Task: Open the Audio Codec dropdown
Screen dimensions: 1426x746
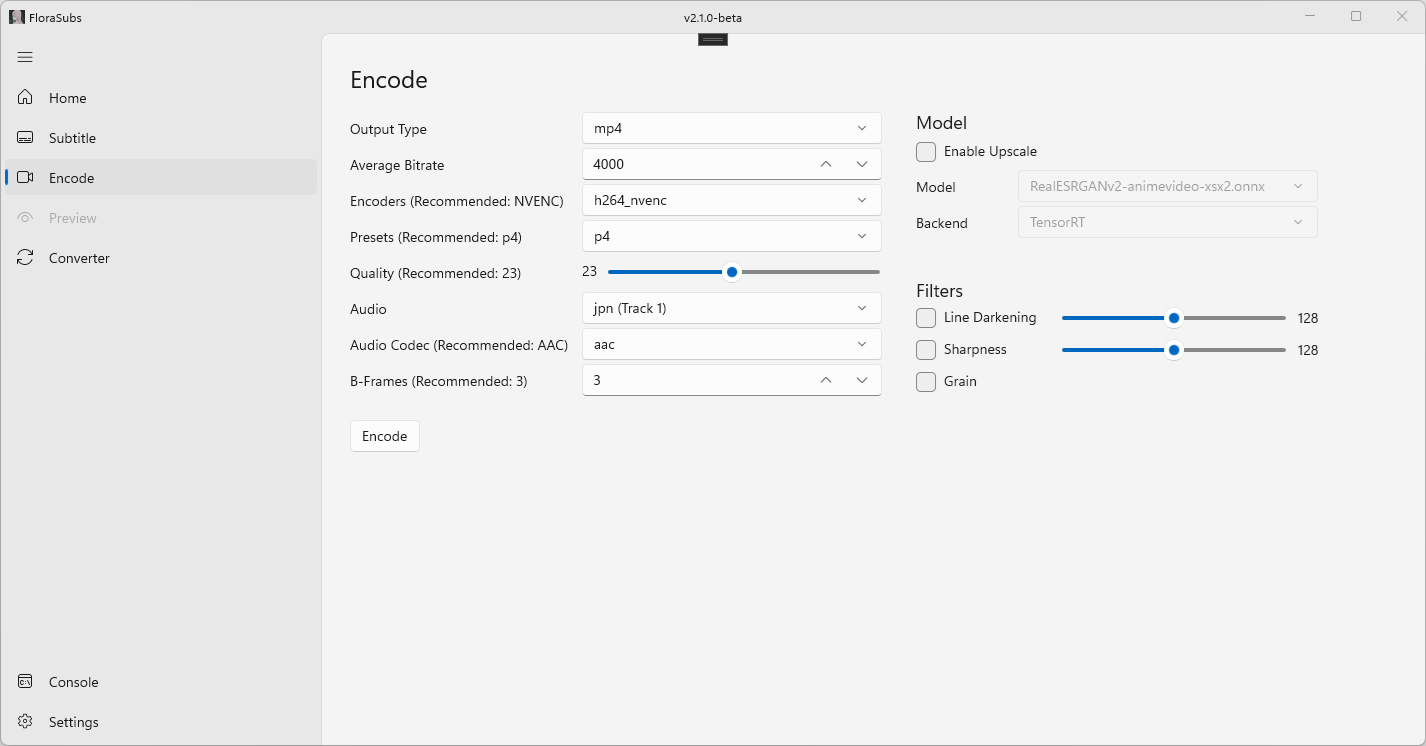Action: pyautogui.click(x=731, y=344)
